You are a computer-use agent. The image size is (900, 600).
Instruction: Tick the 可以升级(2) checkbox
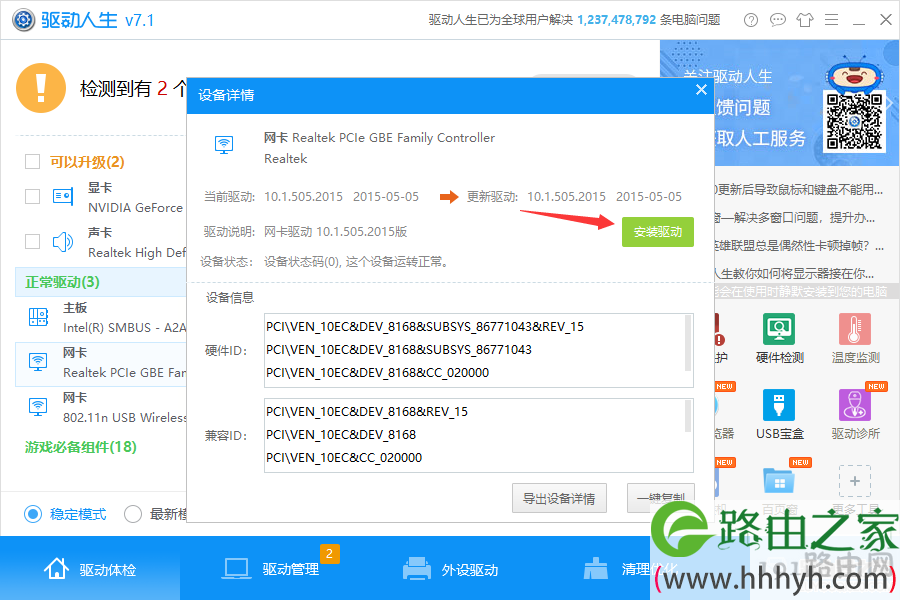32,162
